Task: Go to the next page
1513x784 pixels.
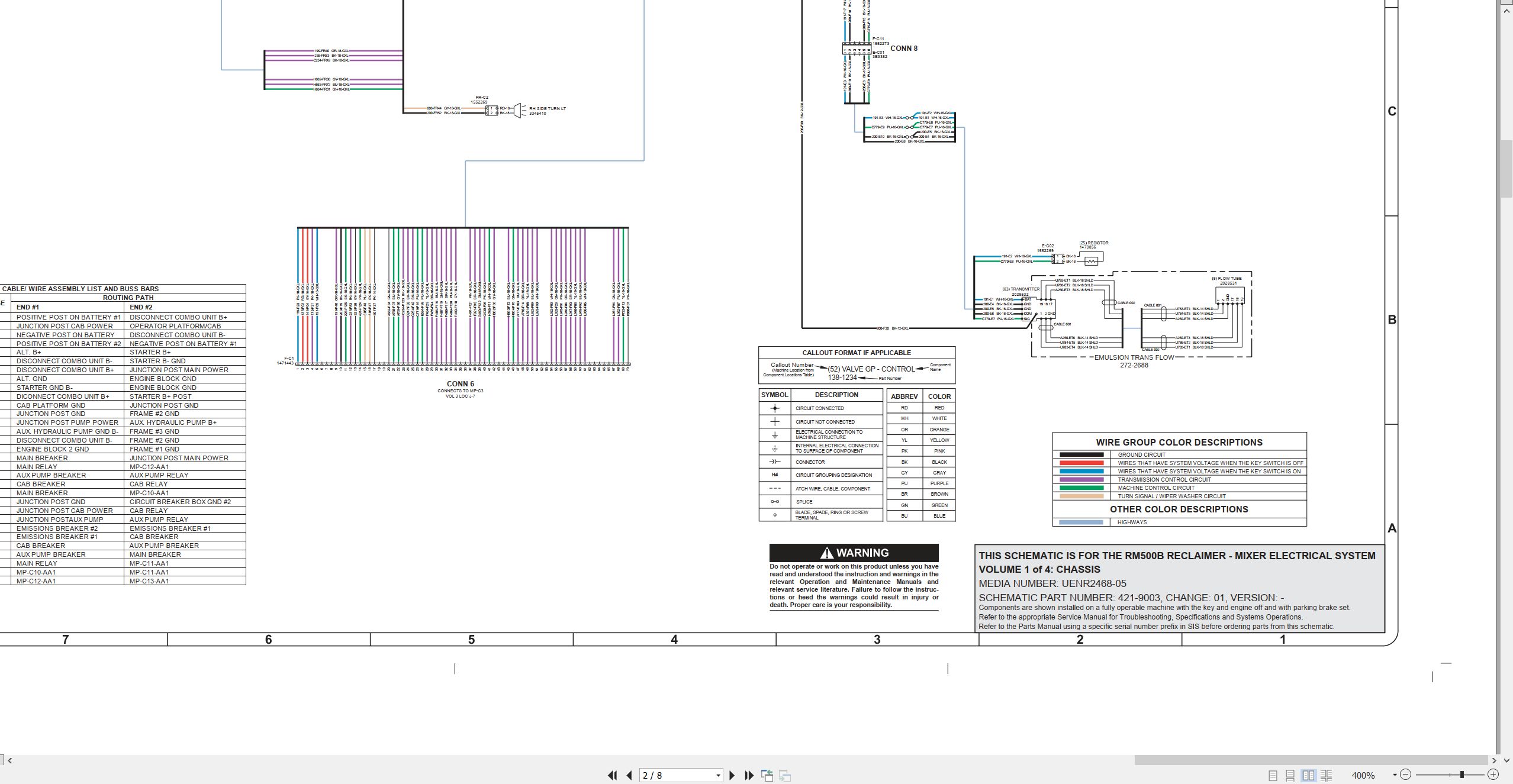Action: click(x=732, y=775)
